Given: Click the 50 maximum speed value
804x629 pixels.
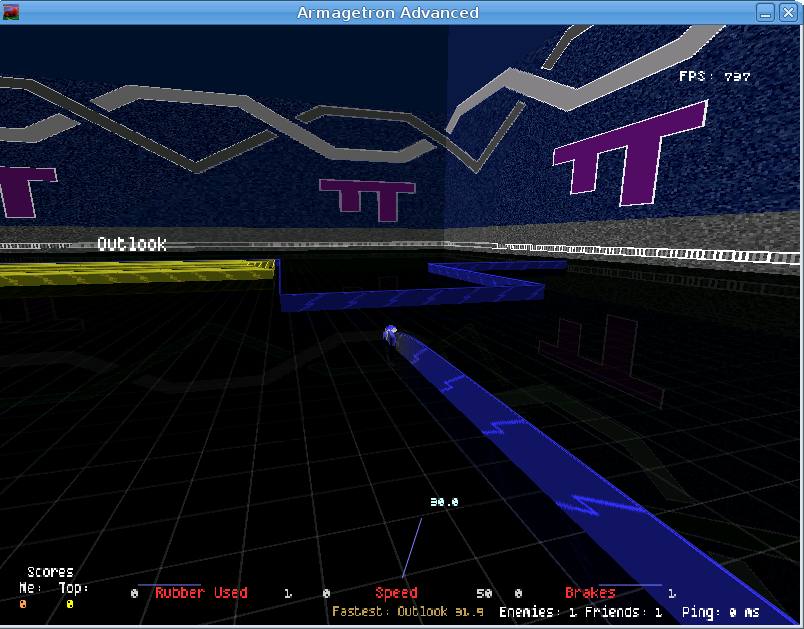Looking at the screenshot, I should pyautogui.click(x=484, y=593).
